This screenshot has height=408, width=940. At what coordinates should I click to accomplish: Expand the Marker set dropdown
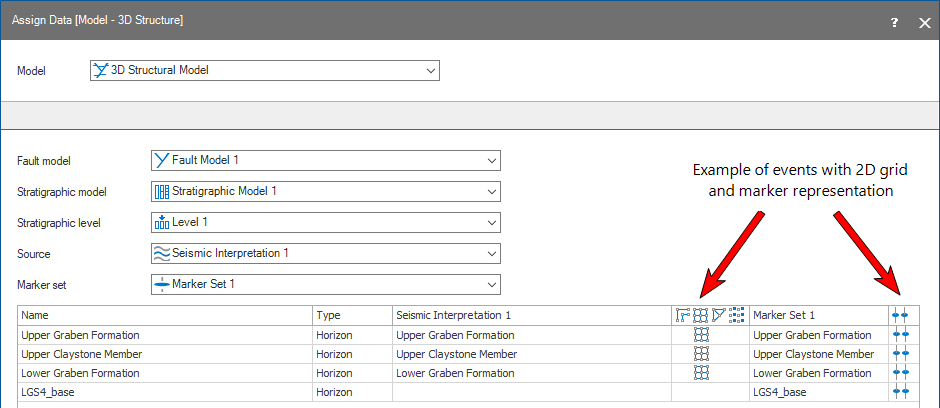[490, 285]
